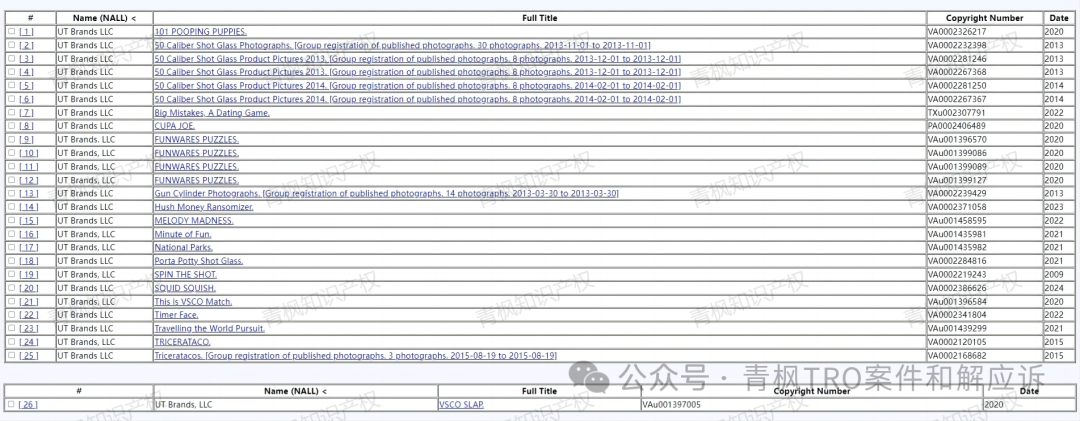Open the 101 POOPING PUPPIES title

tap(200, 32)
